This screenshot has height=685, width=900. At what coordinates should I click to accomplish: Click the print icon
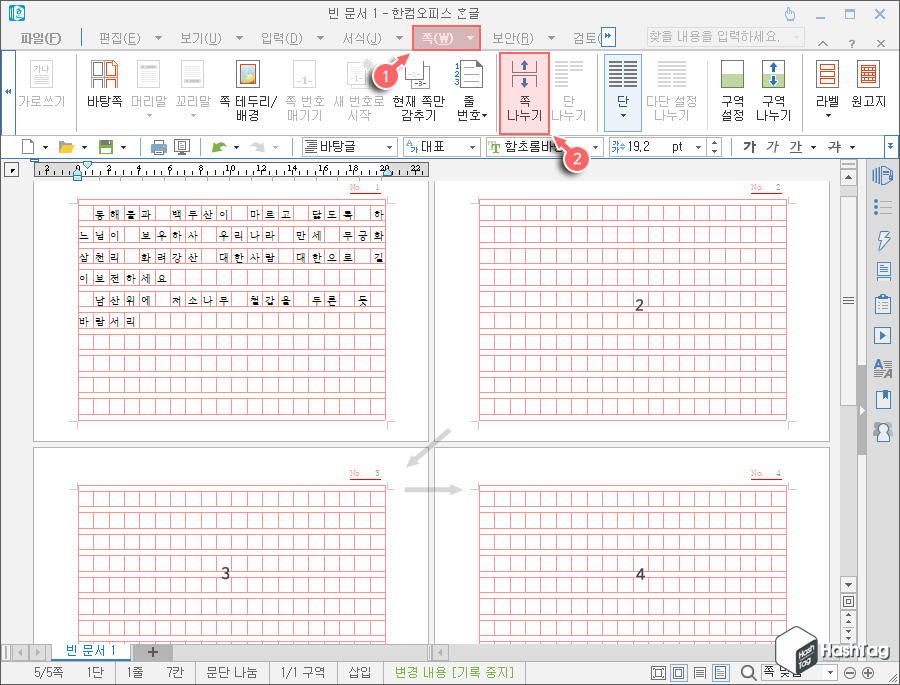158,148
